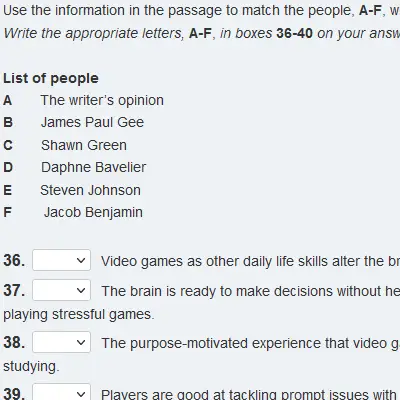400x400 pixels.
Task: Click the statement 'Players are good at tackling'
Action: [250, 394]
